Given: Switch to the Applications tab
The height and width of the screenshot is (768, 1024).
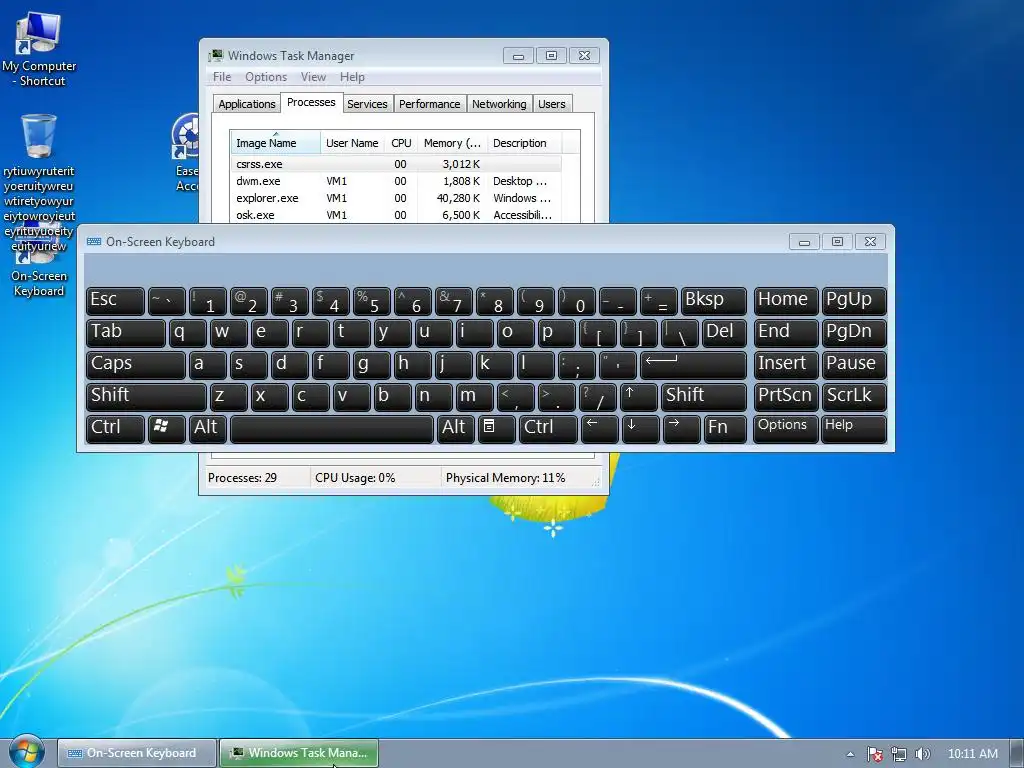Looking at the screenshot, I should tap(247, 104).
